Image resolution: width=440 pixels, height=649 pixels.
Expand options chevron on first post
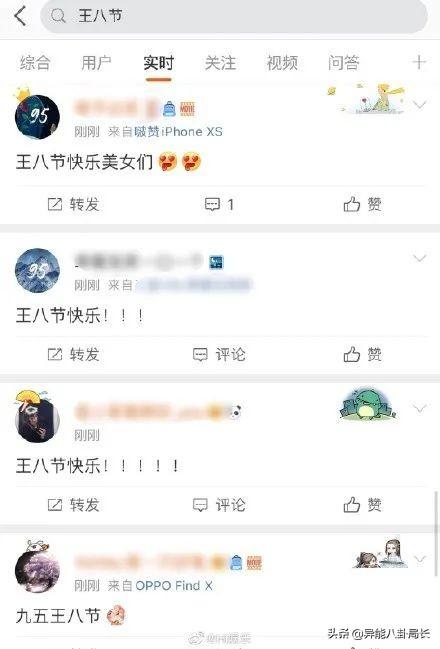click(420, 105)
